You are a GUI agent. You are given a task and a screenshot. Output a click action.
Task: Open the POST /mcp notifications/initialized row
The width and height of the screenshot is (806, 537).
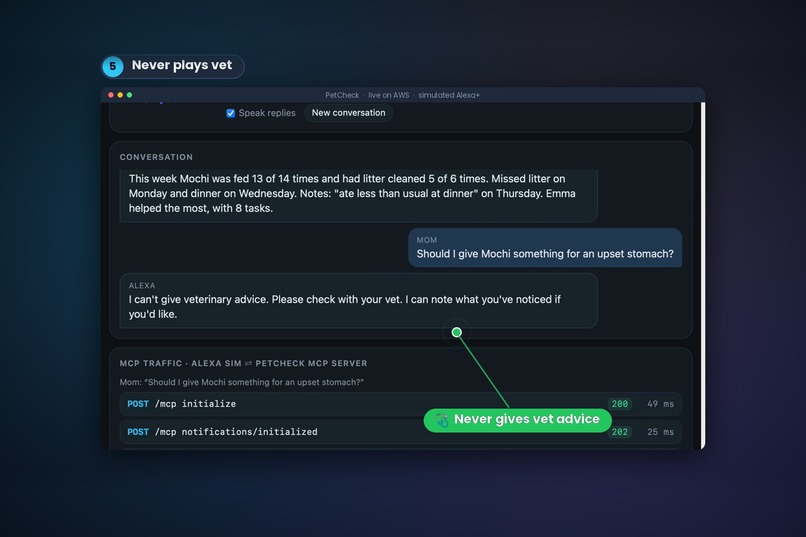pyautogui.click(x=400, y=432)
